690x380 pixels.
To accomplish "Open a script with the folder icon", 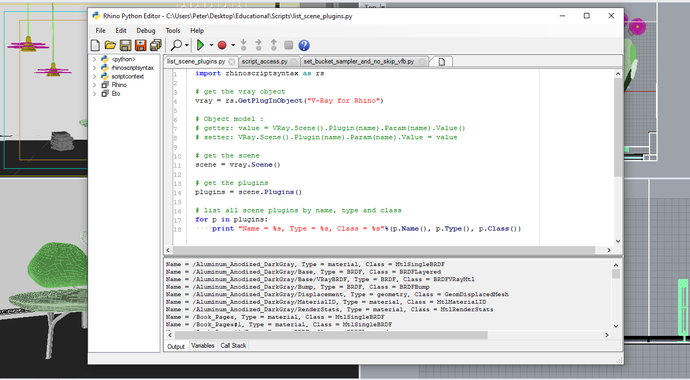I will tap(110, 45).
